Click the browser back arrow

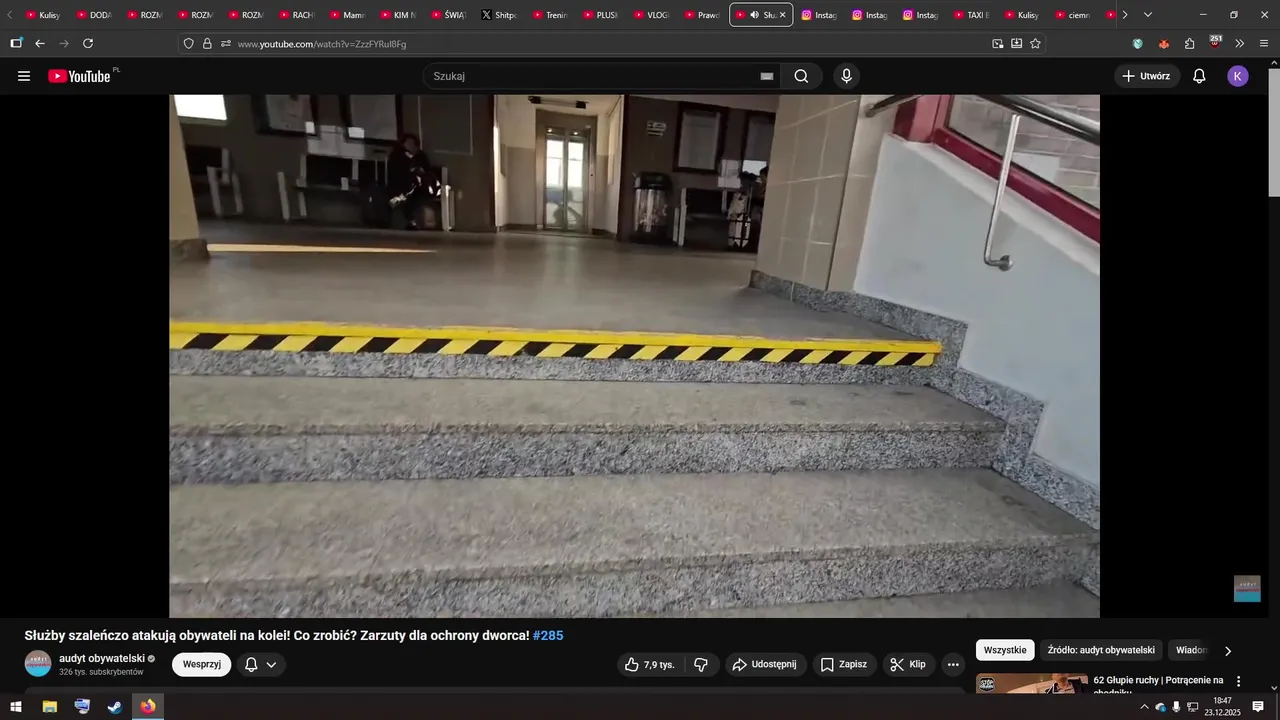tap(40, 43)
